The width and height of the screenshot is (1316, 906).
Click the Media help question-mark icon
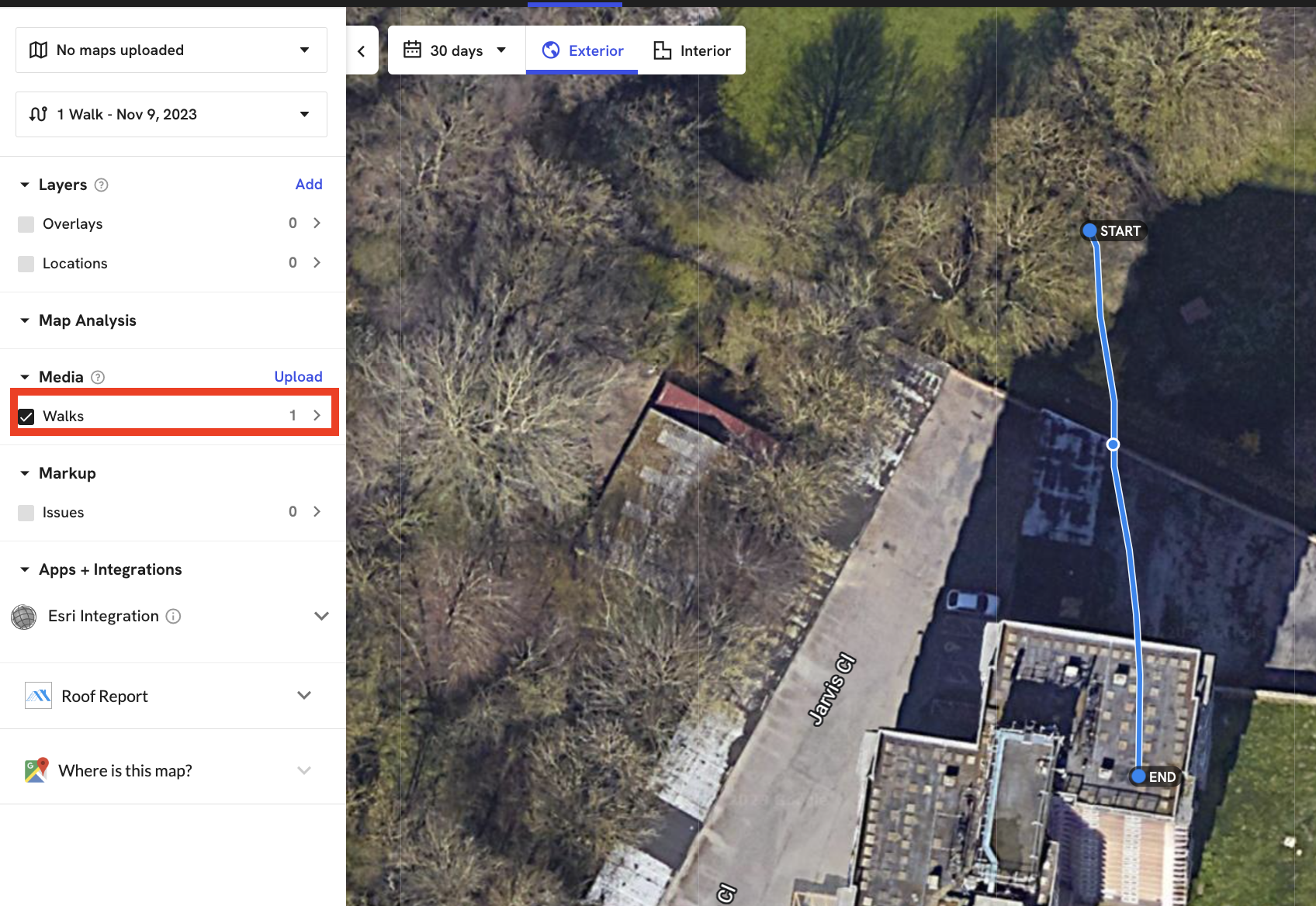pyautogui.click(x=98, y=378)
